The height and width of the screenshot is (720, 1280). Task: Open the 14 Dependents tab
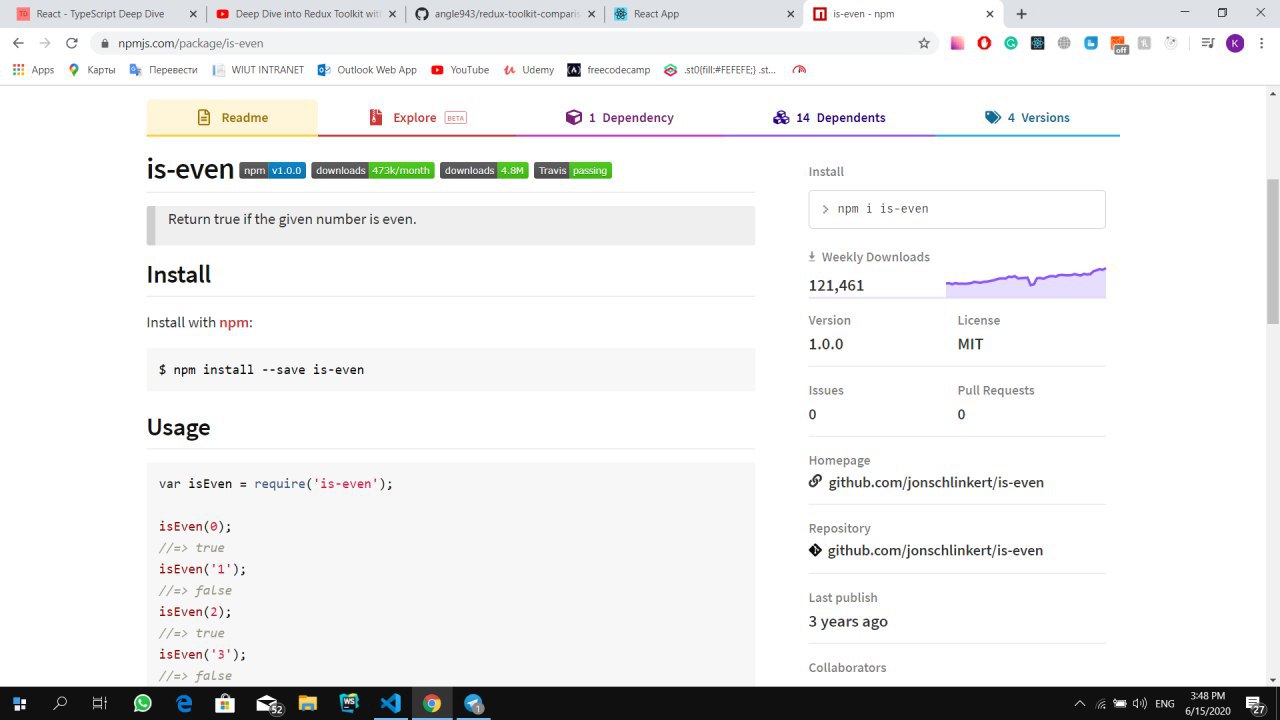(x=829, y=118)
